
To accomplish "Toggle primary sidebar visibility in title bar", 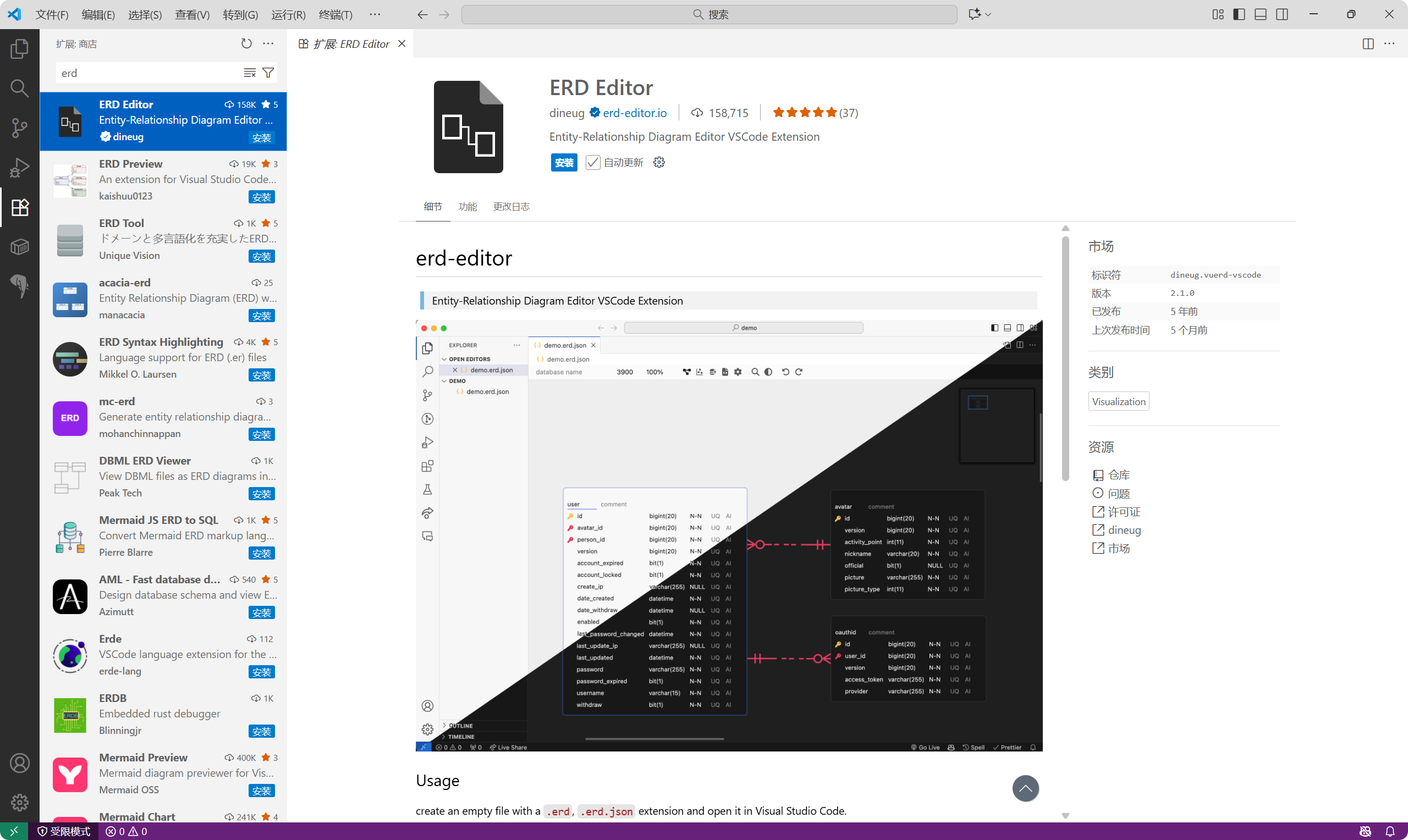I will [1239, 14].
